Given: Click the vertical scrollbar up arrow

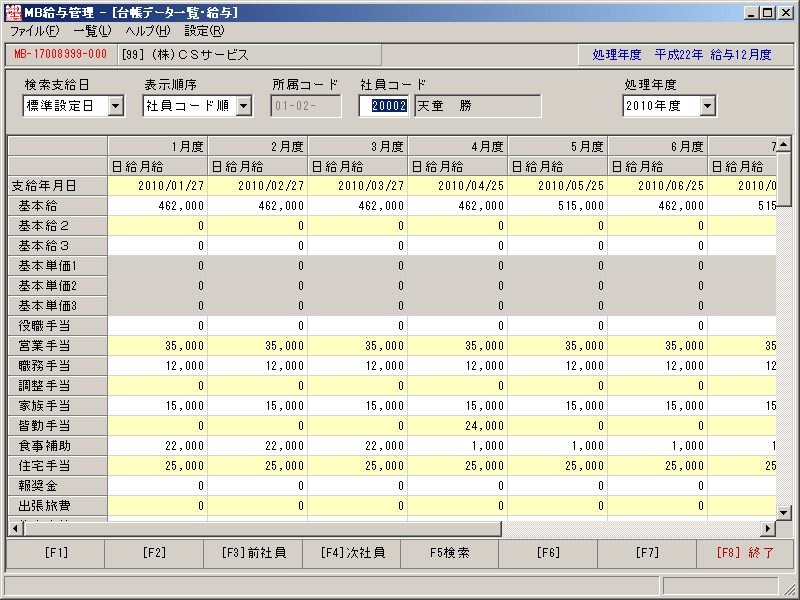Looking at the screenshot, I should point(784,144).
